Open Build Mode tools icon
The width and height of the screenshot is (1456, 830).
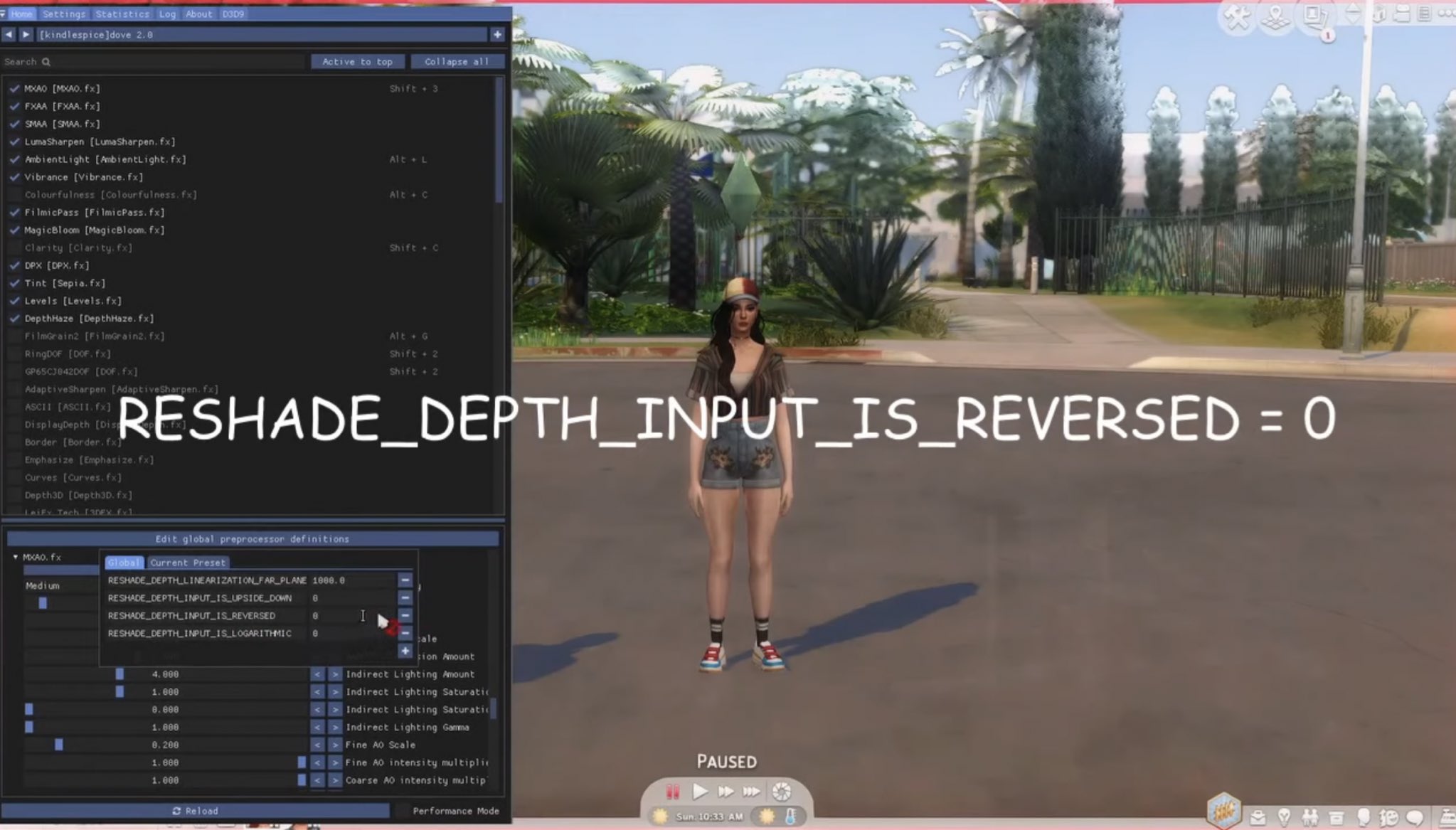coord(1237,17)
